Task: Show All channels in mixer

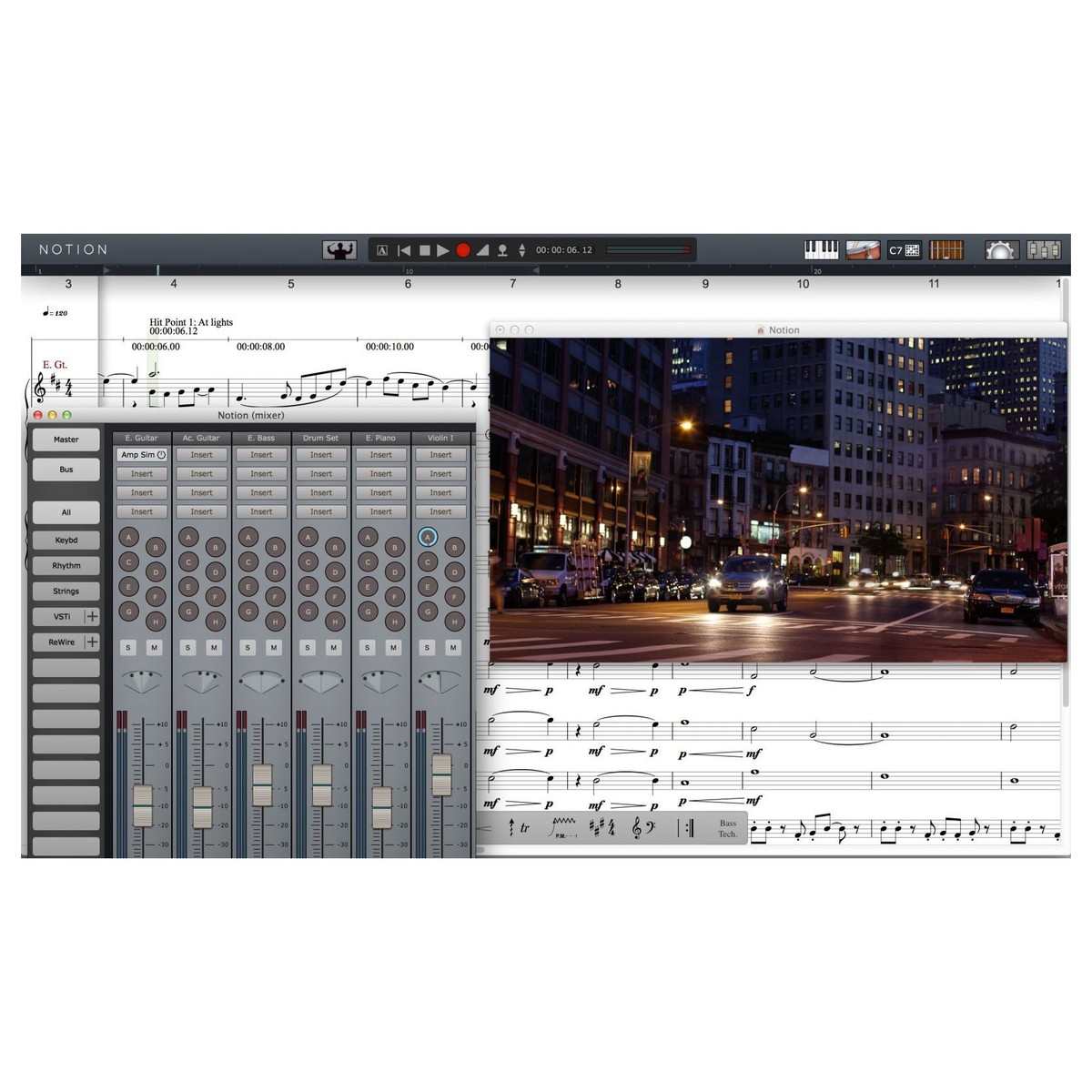Action: click(66, 512)
